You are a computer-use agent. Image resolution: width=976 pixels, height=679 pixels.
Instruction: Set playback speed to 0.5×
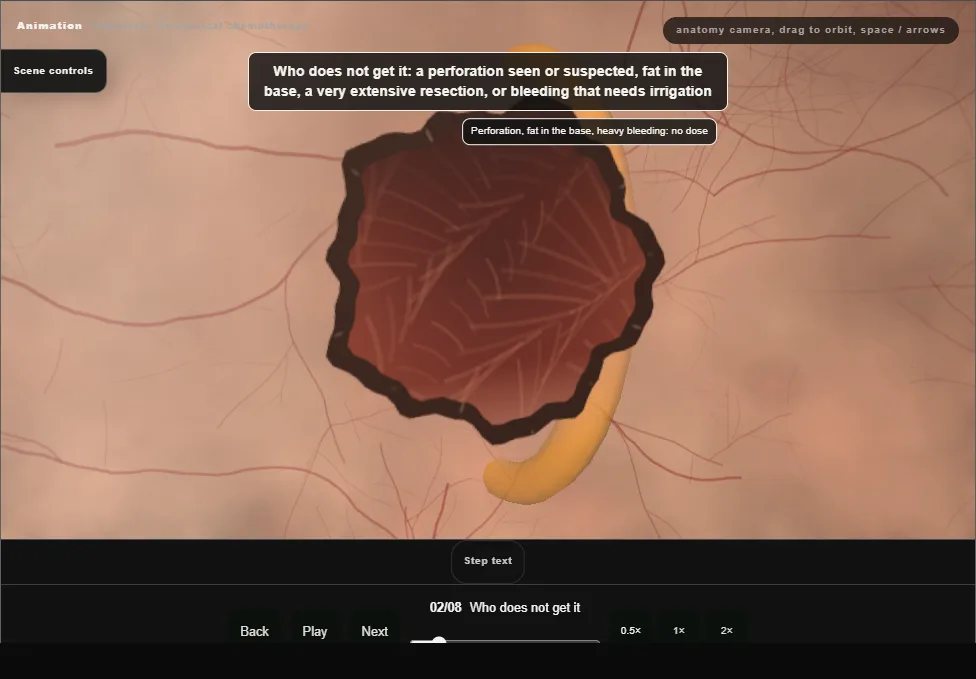[x=631, y=630]
